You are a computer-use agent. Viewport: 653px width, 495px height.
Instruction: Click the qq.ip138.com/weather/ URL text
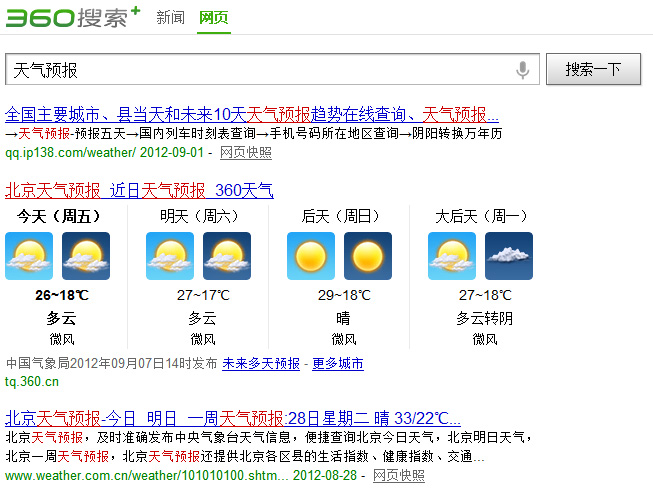point(70,152)
